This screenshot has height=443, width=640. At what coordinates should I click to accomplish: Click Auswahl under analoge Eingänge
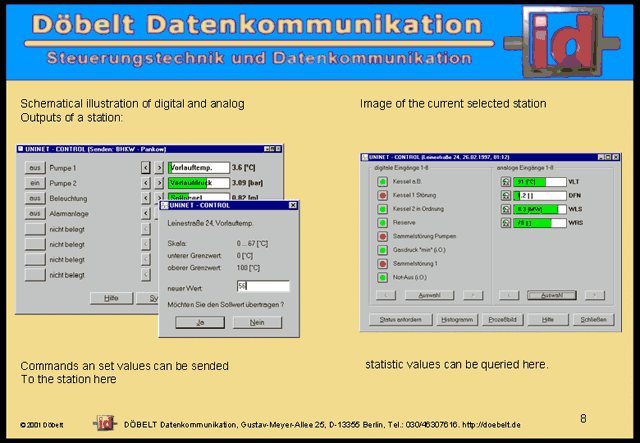point(552,295)
